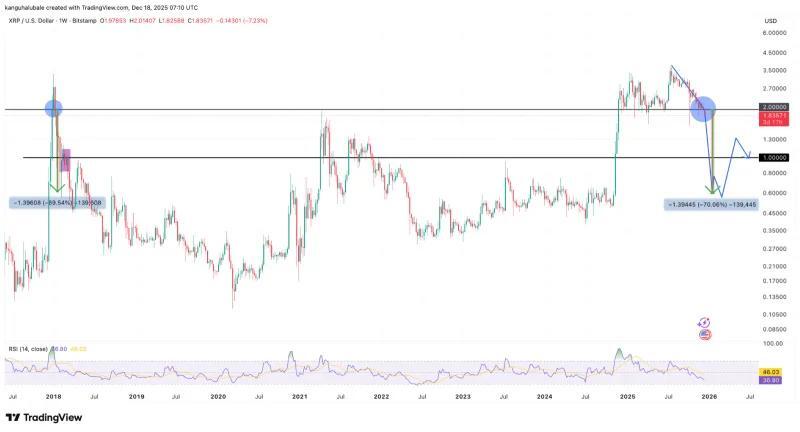Open the RSI (14, close) indicator legend
The image size is (800, 432).
pos(26,348)
